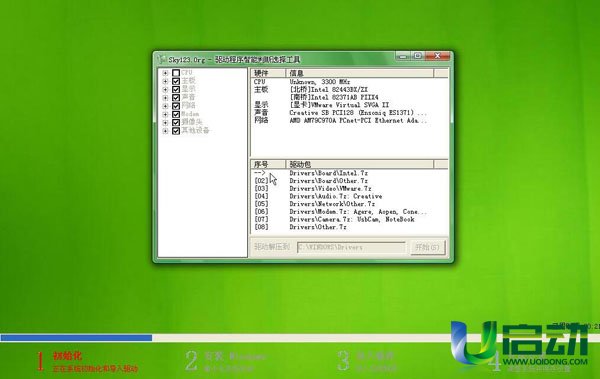Screen dimensions: 600x379
Task: Click the step 3 number icon
Action: point(343,361)
